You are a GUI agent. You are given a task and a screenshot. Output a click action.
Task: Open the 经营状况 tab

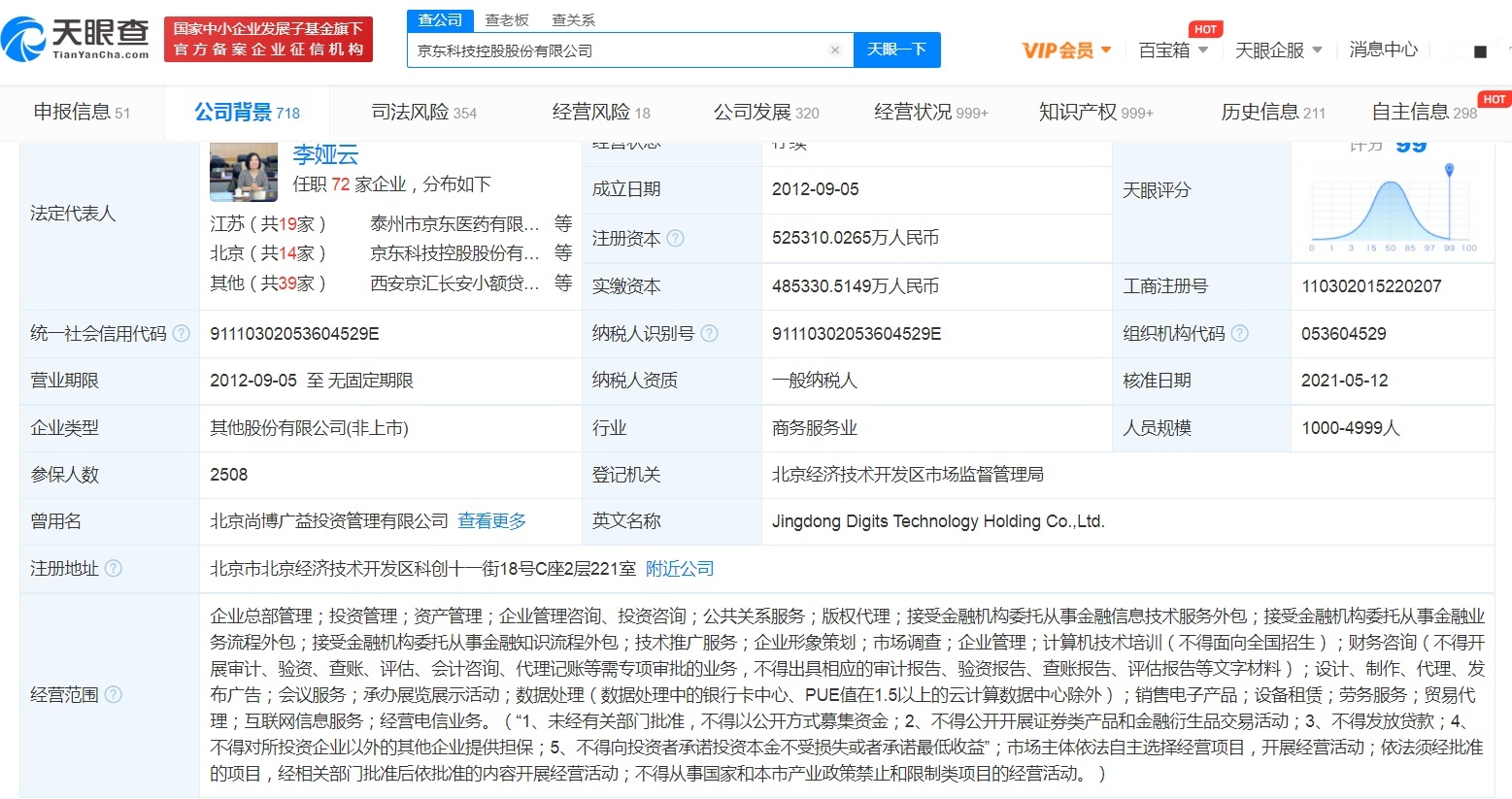pyautogui.click(x=931, y=113)
